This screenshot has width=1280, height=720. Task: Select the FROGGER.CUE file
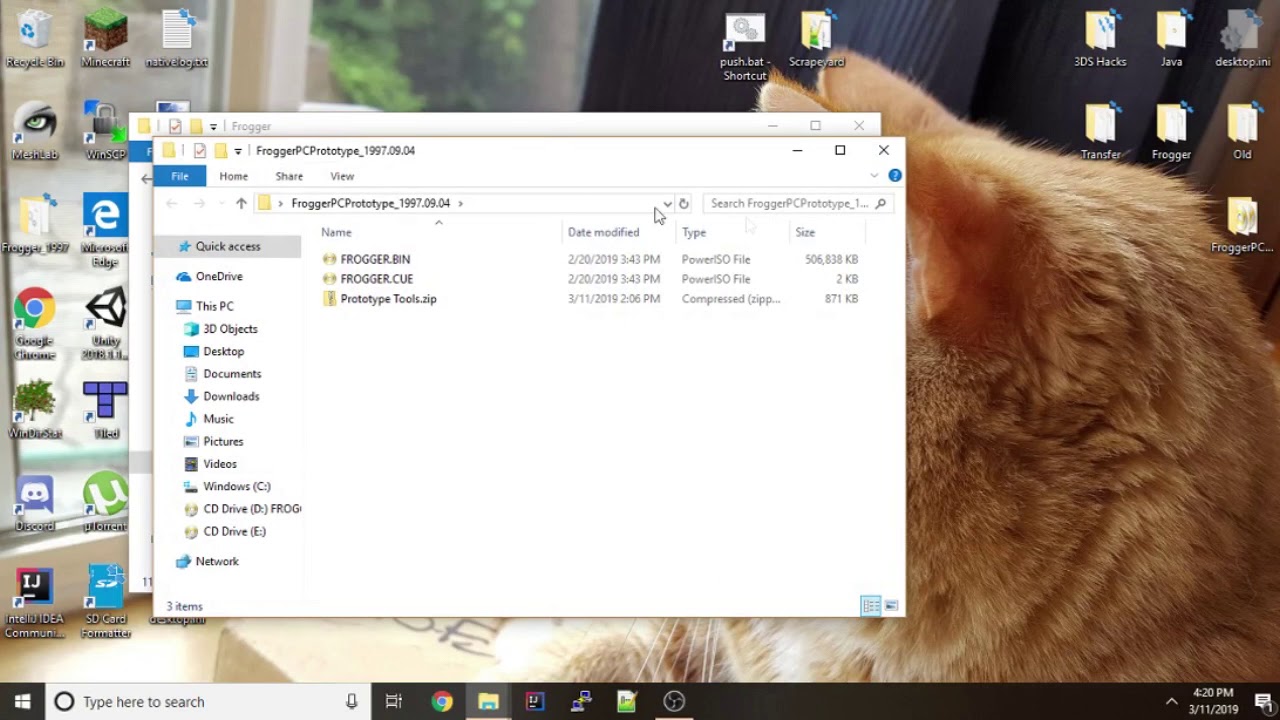(x=376, y=279)
